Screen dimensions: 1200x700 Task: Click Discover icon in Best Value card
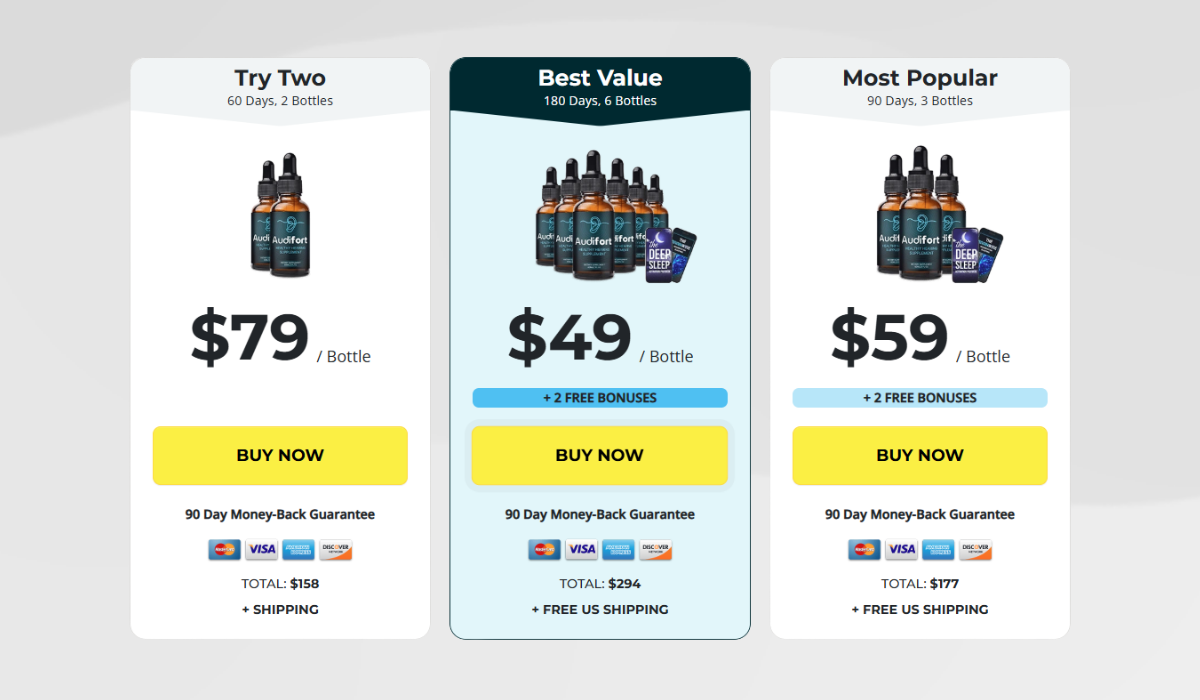655,549
